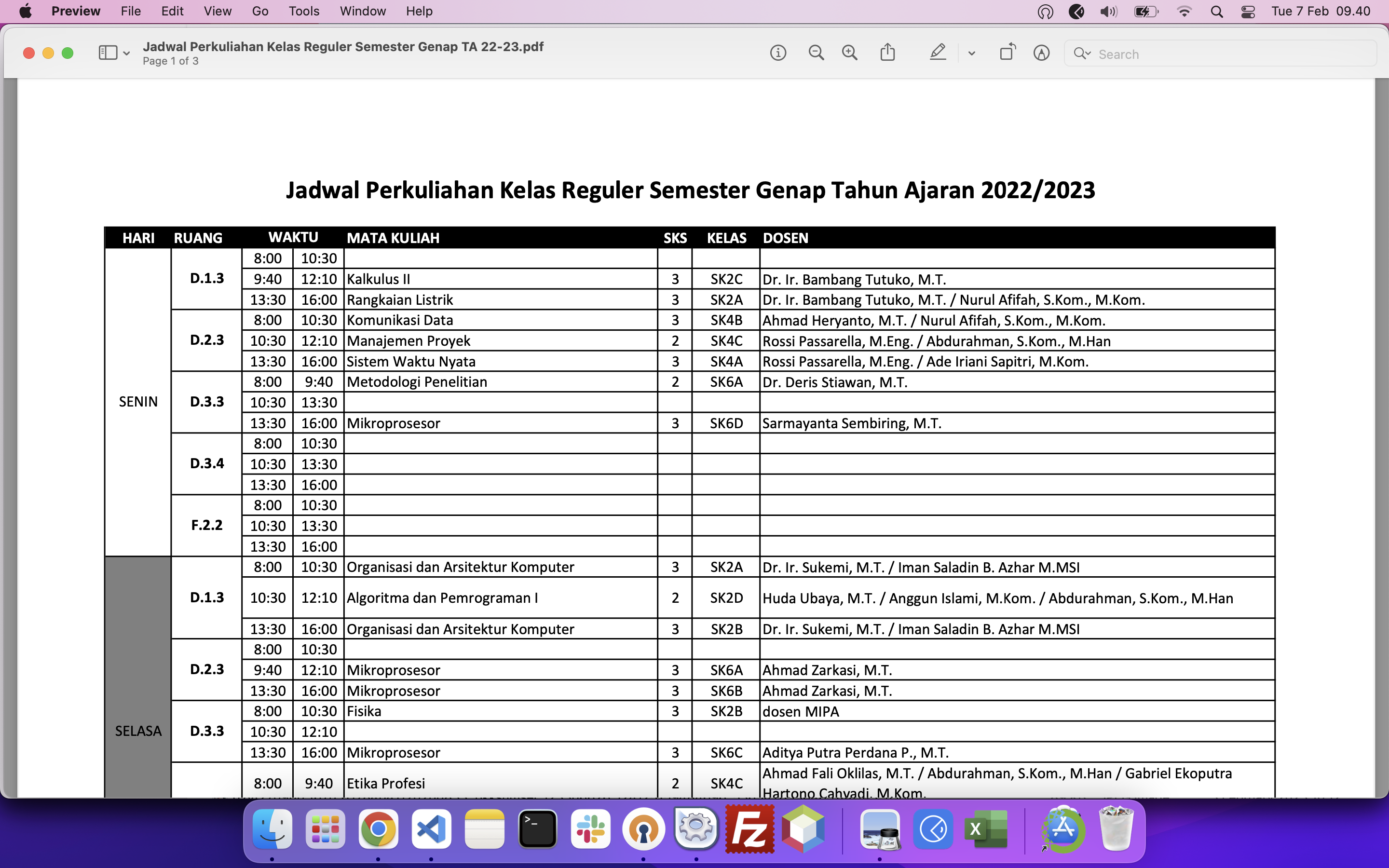Click the AirPlay-style headphone status icon

[x=1045, y=12]
